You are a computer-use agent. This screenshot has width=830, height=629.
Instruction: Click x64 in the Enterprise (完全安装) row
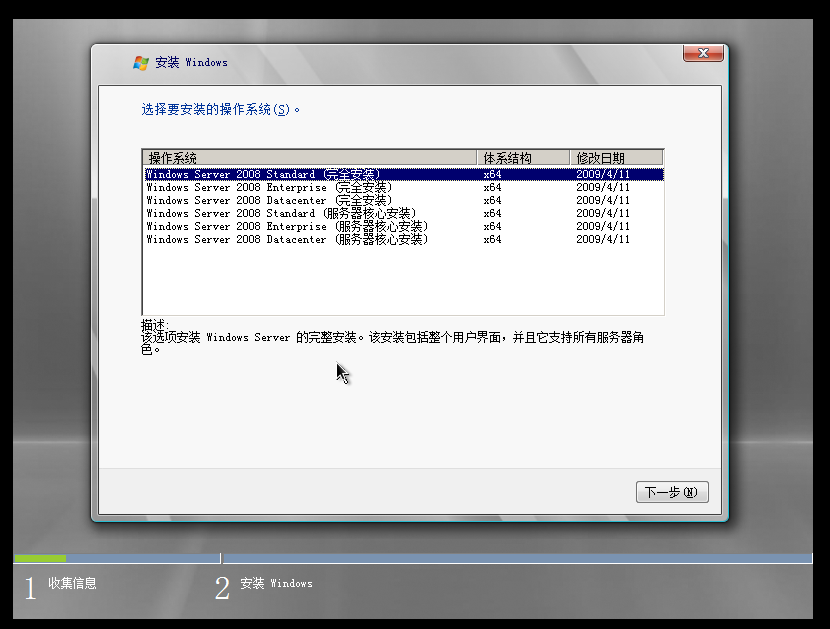(492, 187)
